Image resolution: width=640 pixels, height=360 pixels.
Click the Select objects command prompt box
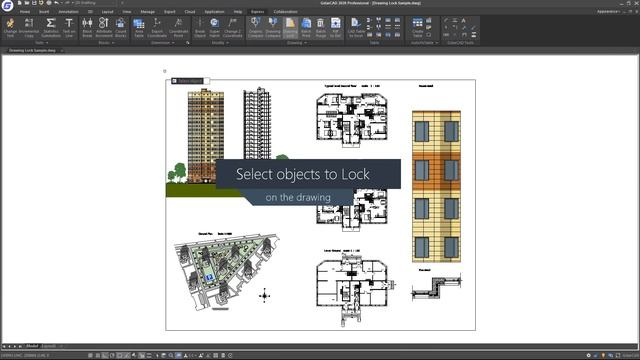(190, 81)
